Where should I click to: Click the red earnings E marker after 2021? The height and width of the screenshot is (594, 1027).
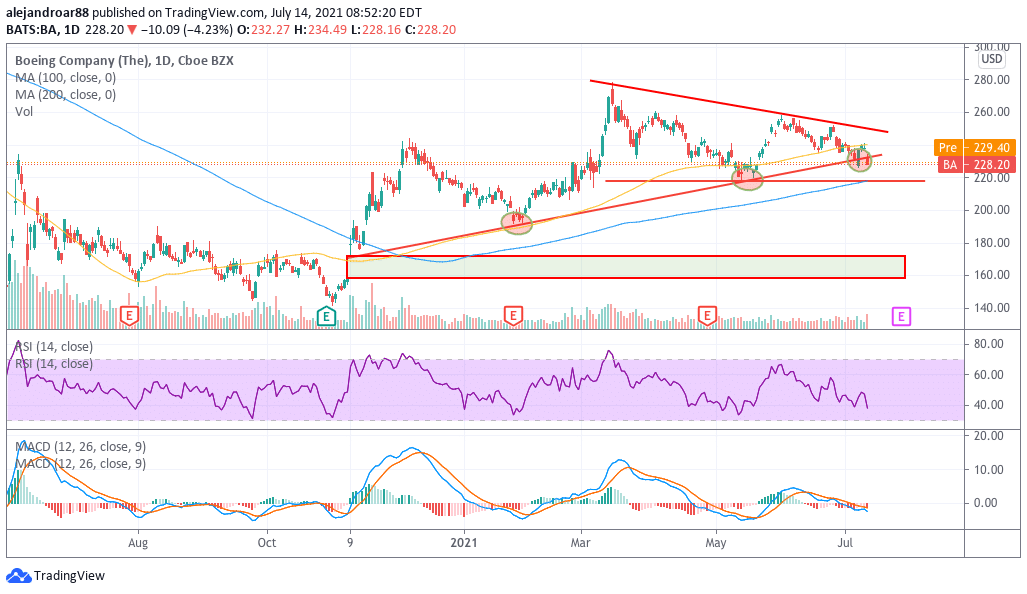(x=513, y=316)
